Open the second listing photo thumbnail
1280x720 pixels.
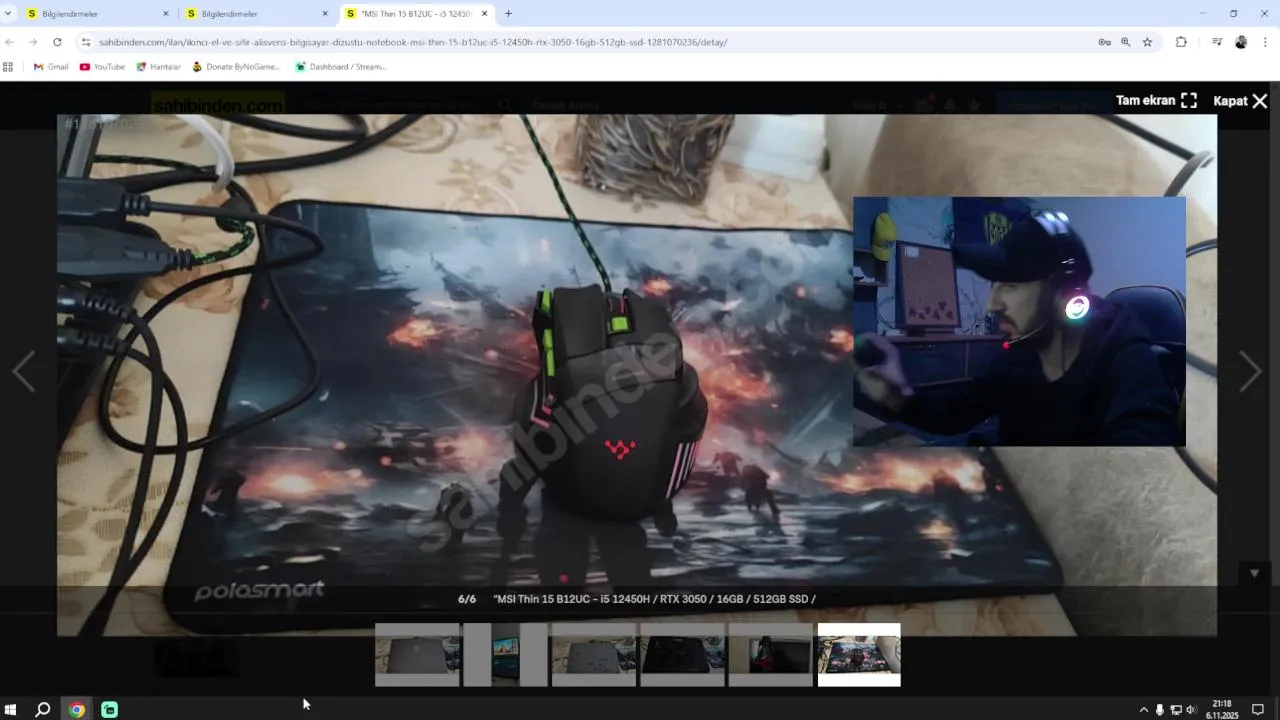pos(505,655)
